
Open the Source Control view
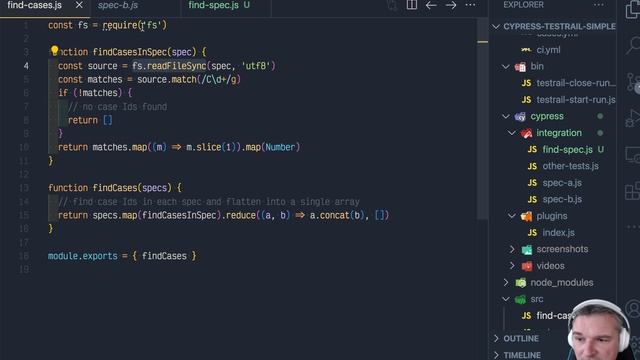(633, 82)
